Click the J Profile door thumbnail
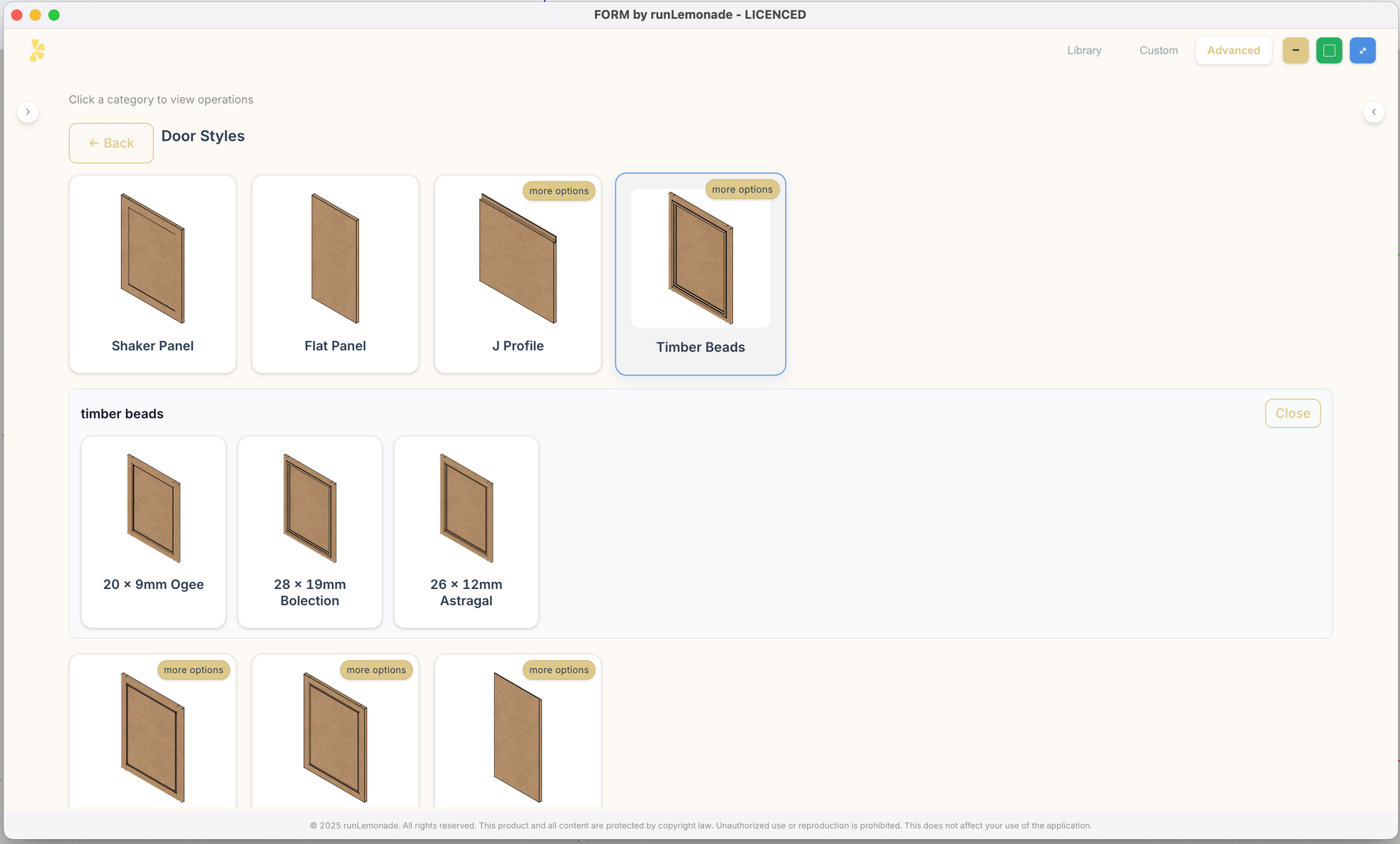This screenshot has width=1400, height=844. [517, 259]
